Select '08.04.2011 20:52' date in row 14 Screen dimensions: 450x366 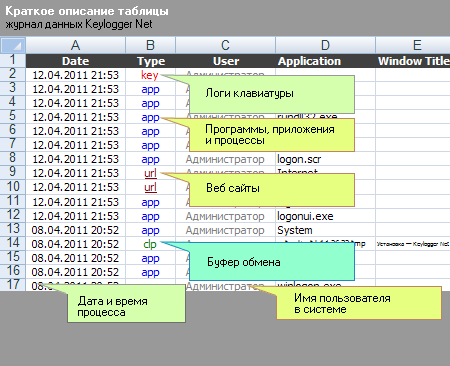coord(76,244)
